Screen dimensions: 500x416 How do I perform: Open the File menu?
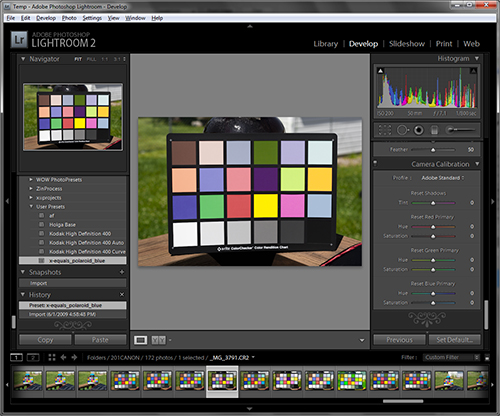(x=11, y=18)
